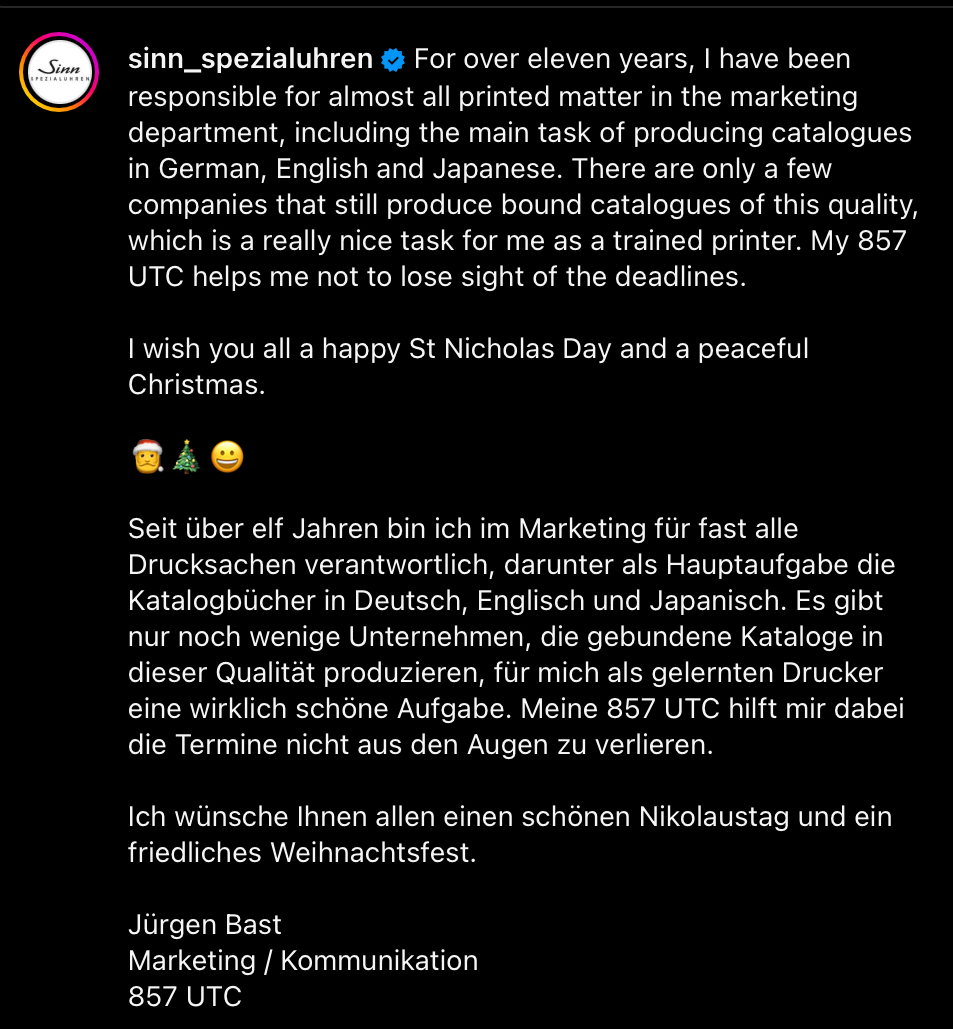Viewport: 953px width, 1029px height.
Task: Click the final 857 UTC line
Action: pos(185,997)
